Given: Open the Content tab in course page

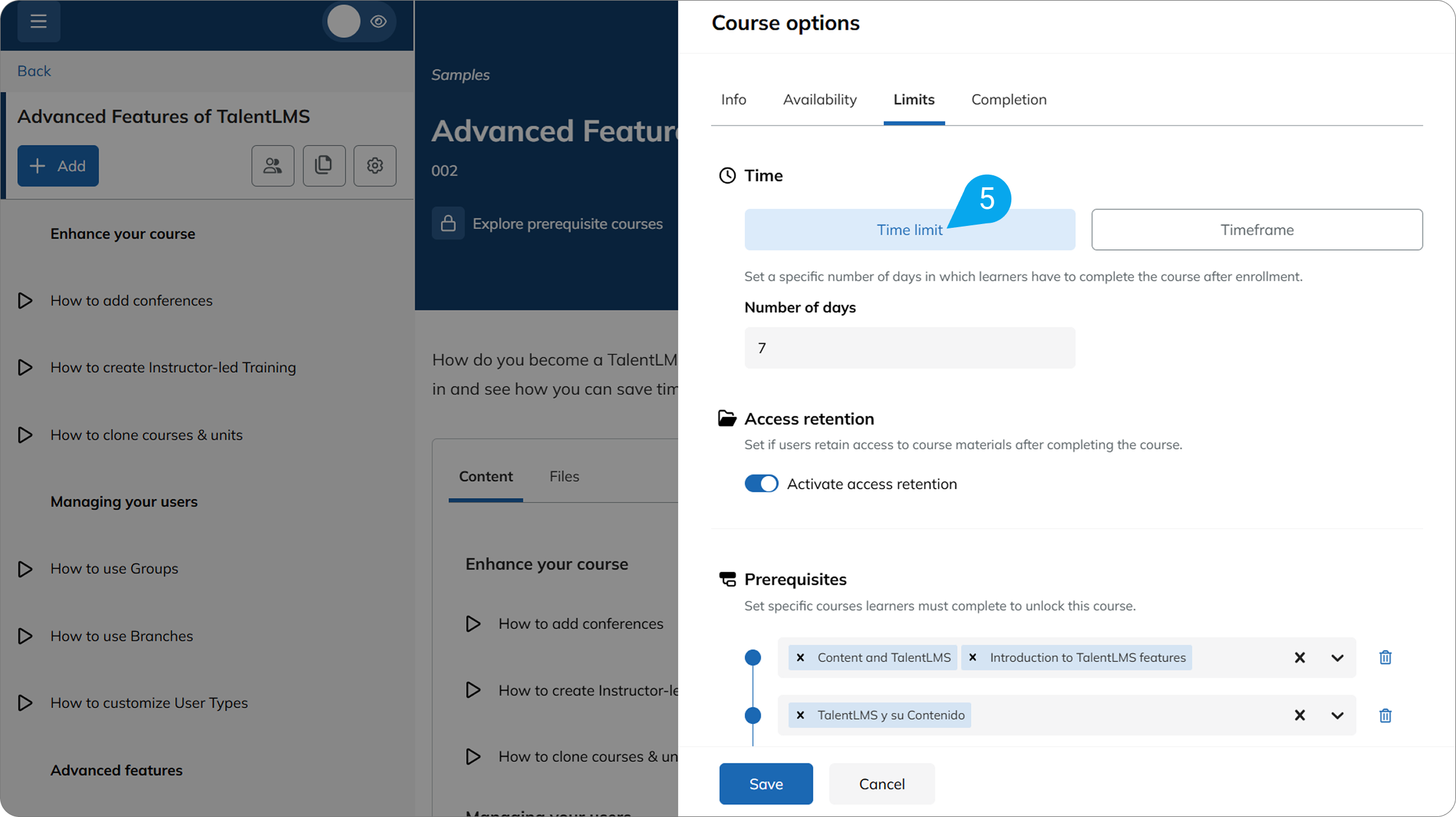Looking at the screenshot, I should [486, 477].
